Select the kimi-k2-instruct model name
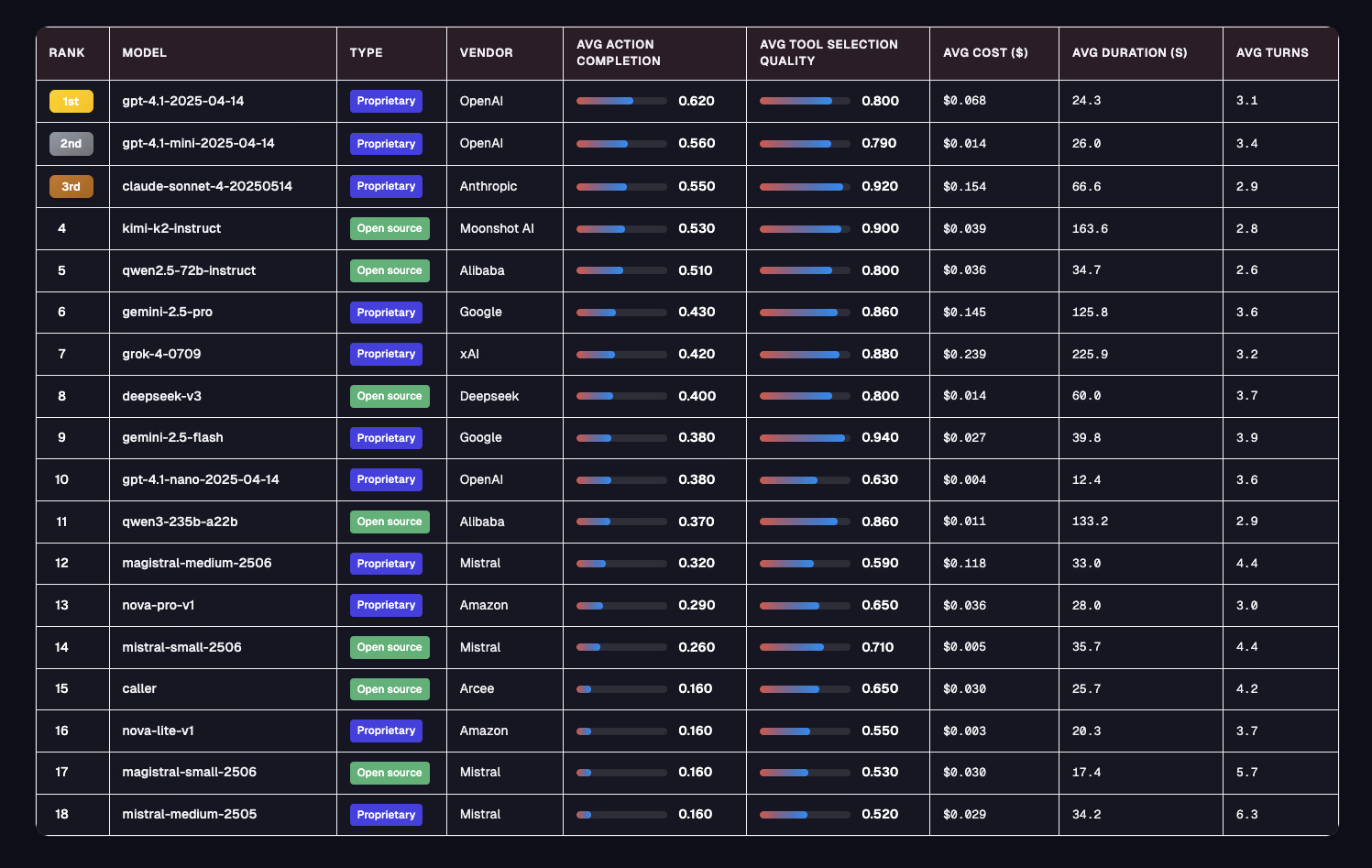 click(171, 228)
